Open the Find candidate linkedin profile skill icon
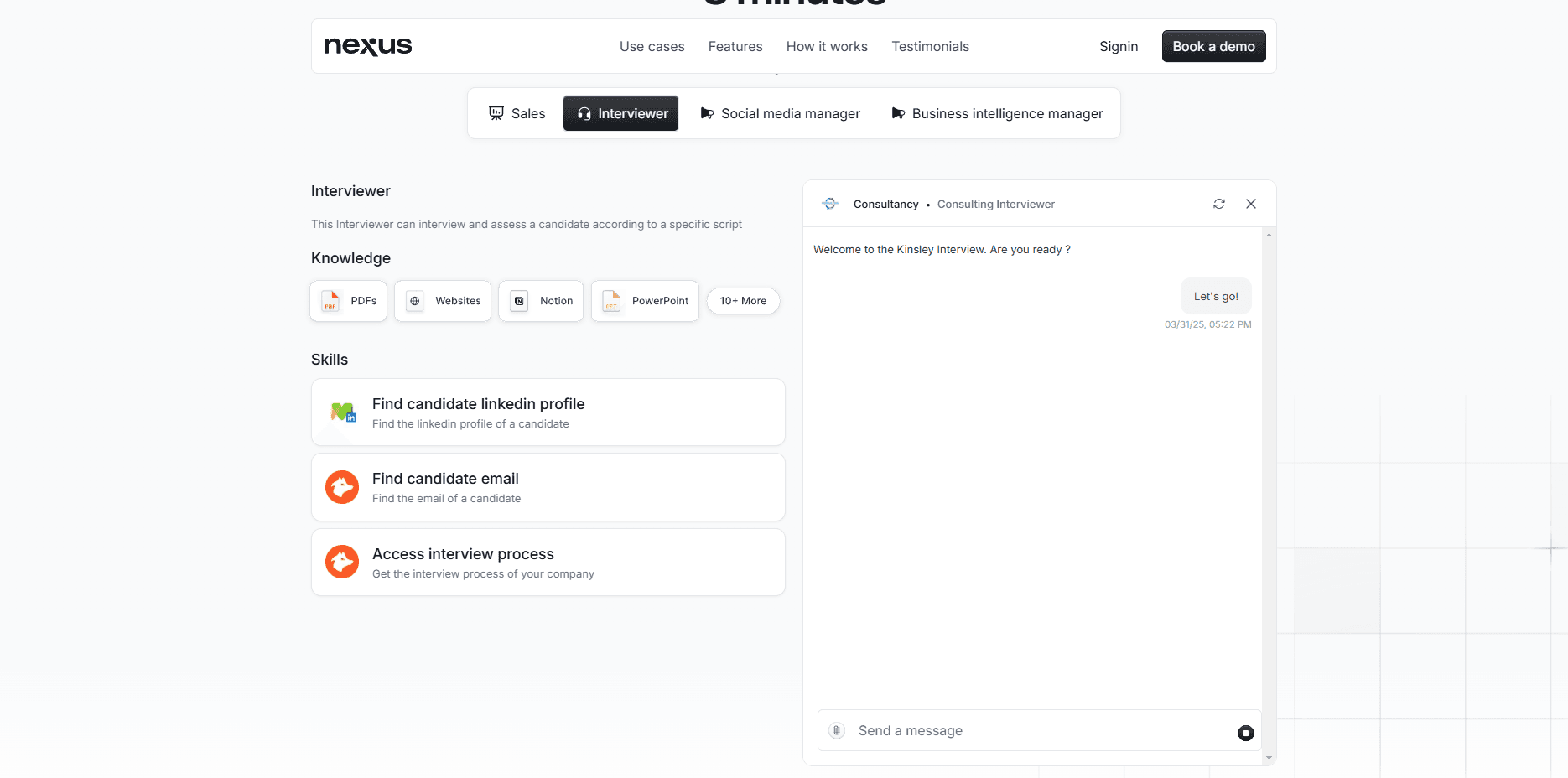Screen dimensions: 1568x778 click(x=342, y=412)
